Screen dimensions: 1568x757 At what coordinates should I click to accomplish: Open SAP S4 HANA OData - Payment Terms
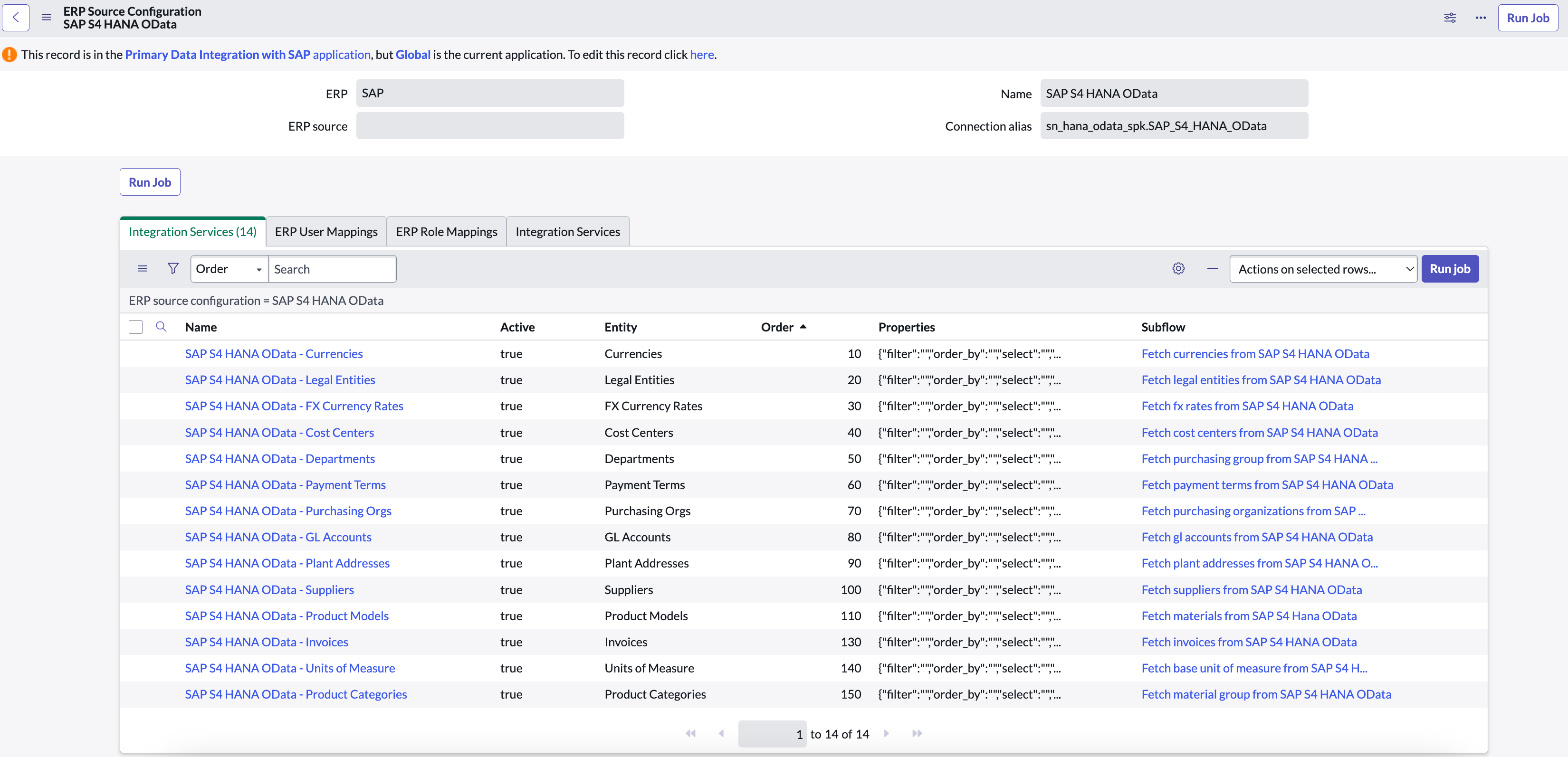tap(286, 485)
